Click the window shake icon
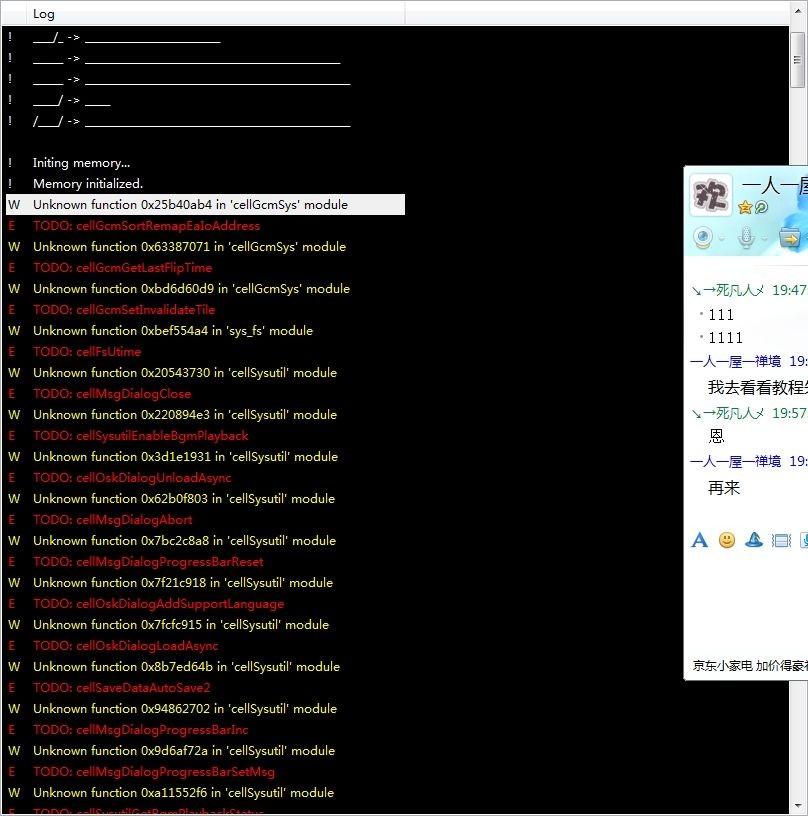This screenshot has width=808, height=816. [x=781, y=541]
